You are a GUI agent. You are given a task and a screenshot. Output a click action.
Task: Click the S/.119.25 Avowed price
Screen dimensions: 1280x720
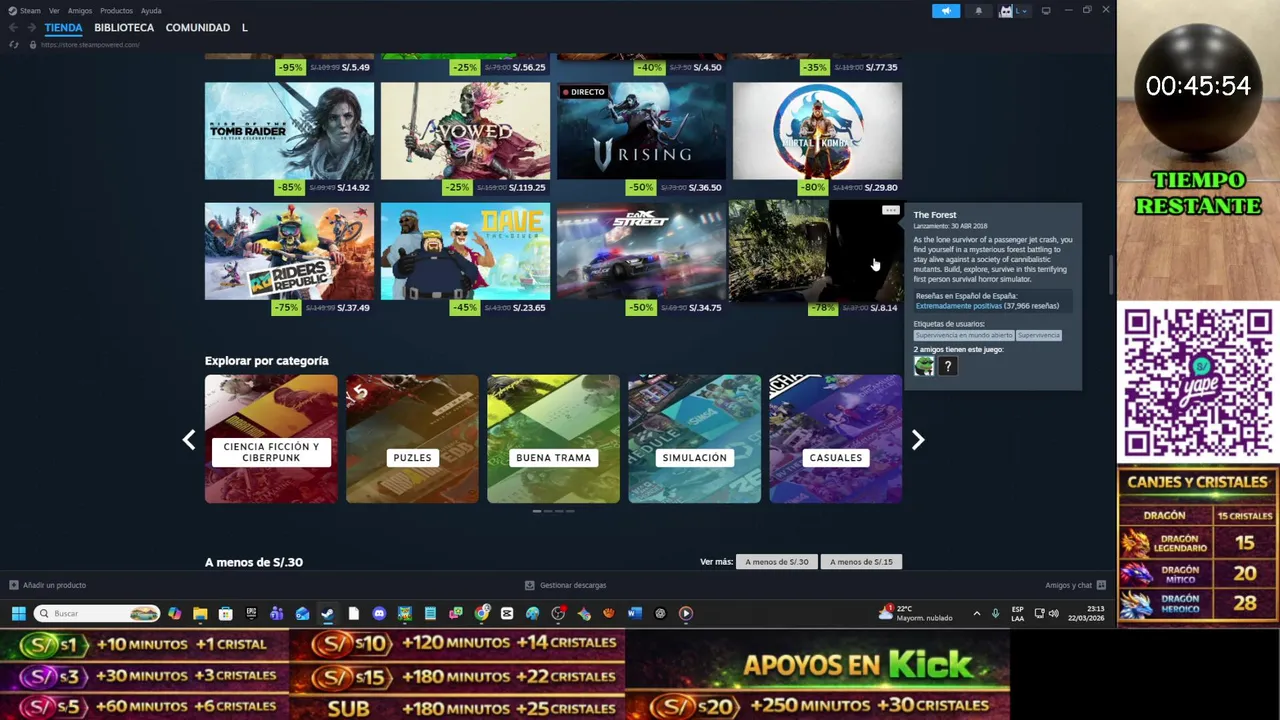click(527, 187)
